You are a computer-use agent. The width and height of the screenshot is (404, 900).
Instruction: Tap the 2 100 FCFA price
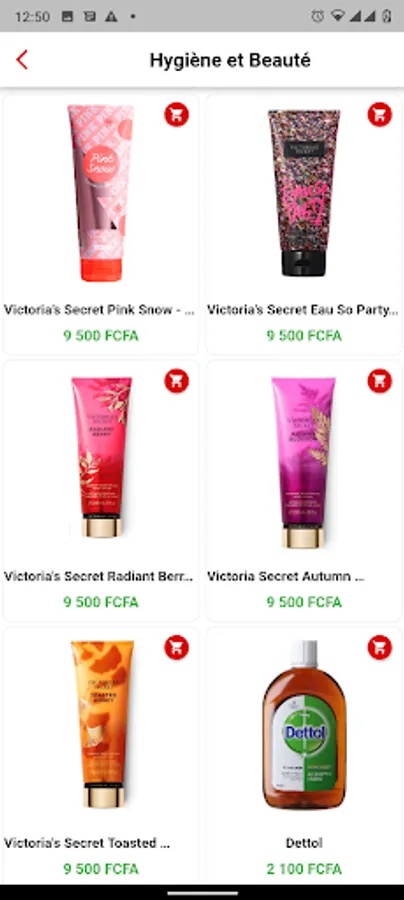click(304, 869)
